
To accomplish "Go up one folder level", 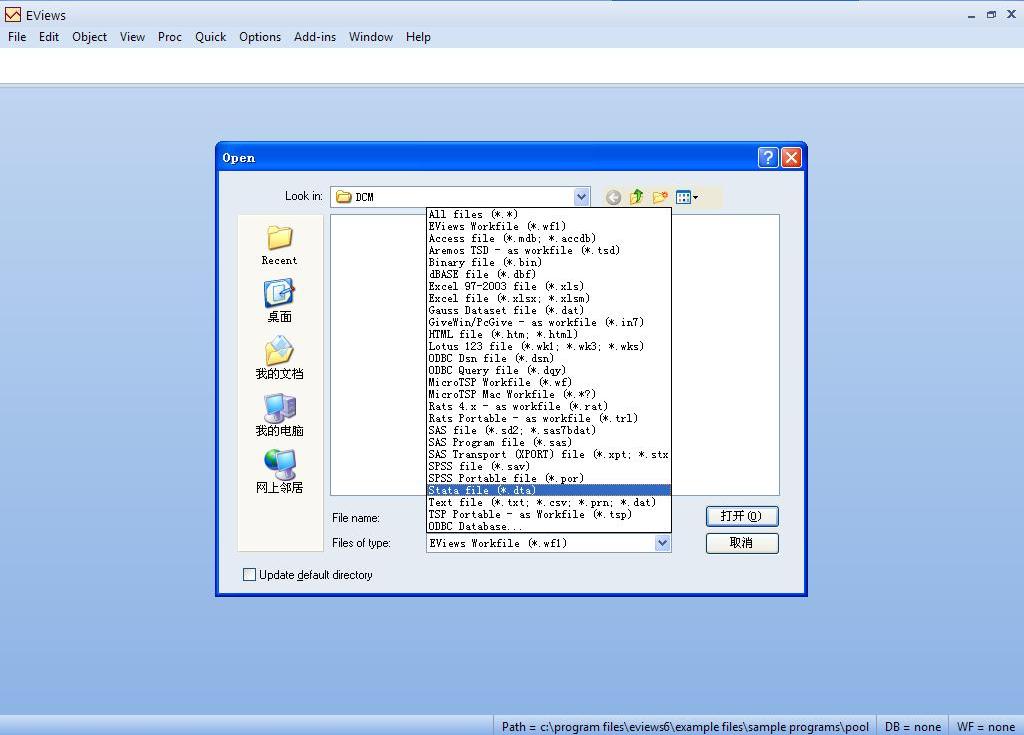I will pos(637,197).
